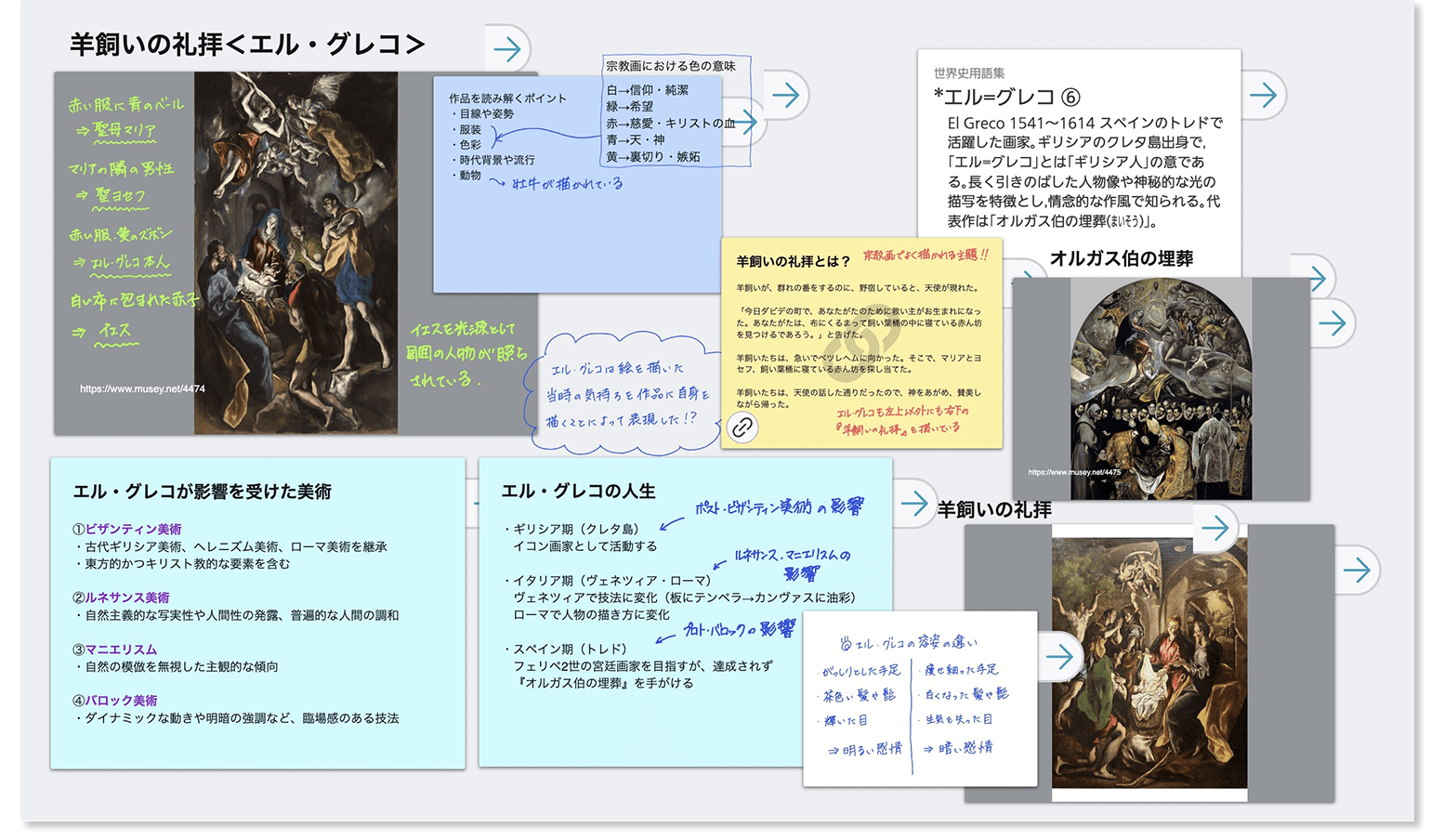Click the arrow beside the 羊飼いの礼拝<エル・グレコ> title
This screenshot has height=840, width=1431.
pyautogui.click(x=507, y=49)
